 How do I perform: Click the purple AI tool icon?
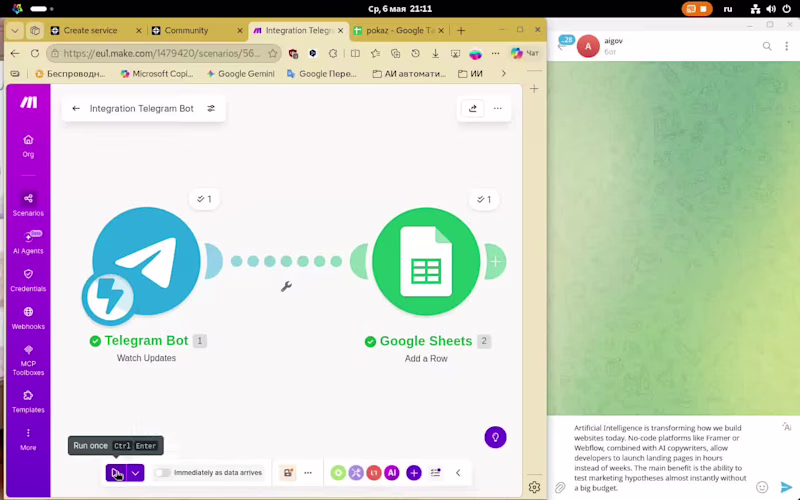pos(392,473)
